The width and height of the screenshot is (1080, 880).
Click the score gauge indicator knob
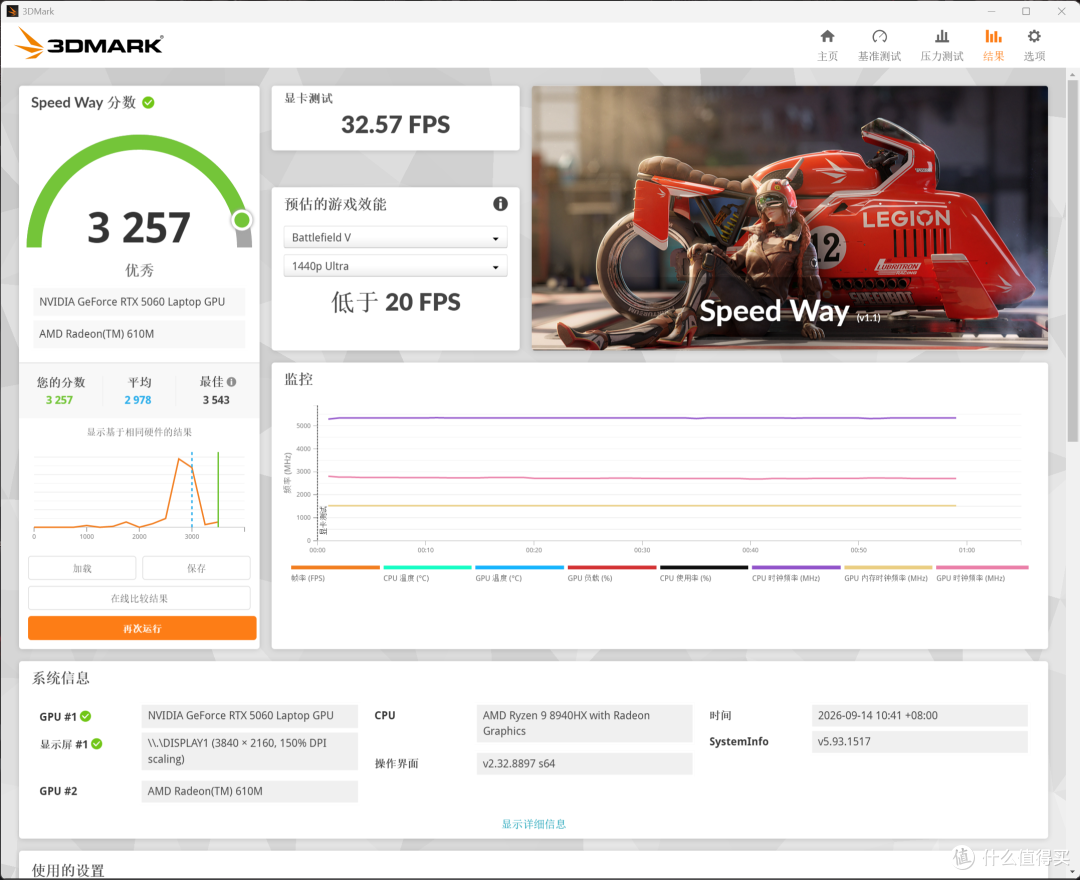pyautogui.click(x=242, y=220)
